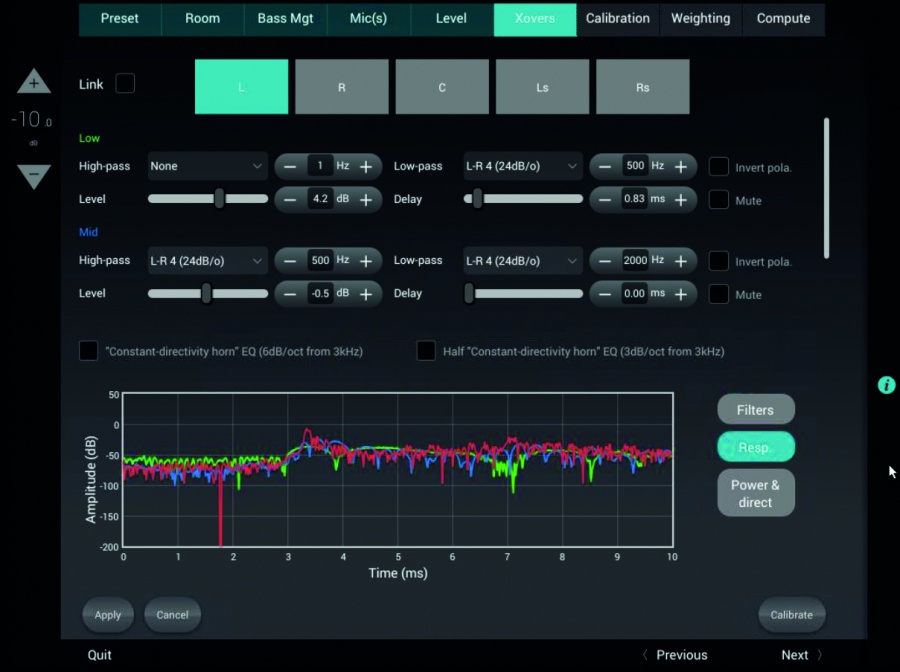
Task: Open the Bass Mgt tab
Action: click(285, 19)
